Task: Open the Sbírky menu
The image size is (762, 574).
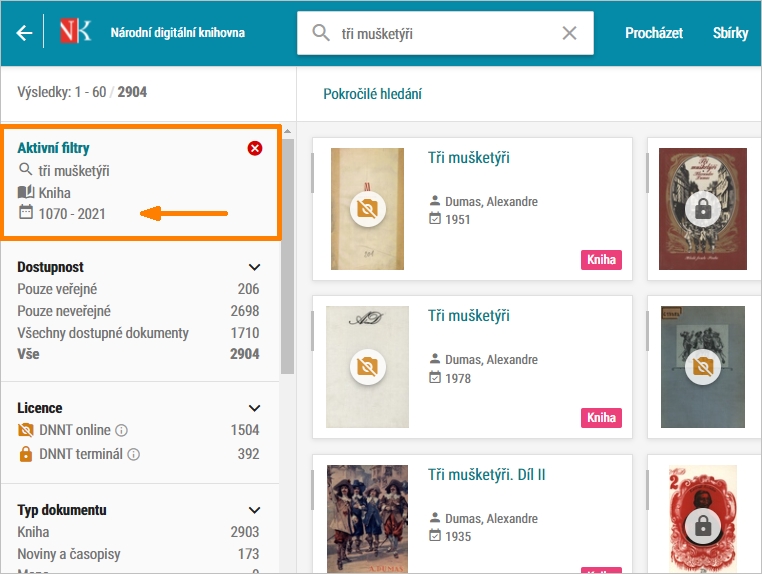Action: click(730, 33)
